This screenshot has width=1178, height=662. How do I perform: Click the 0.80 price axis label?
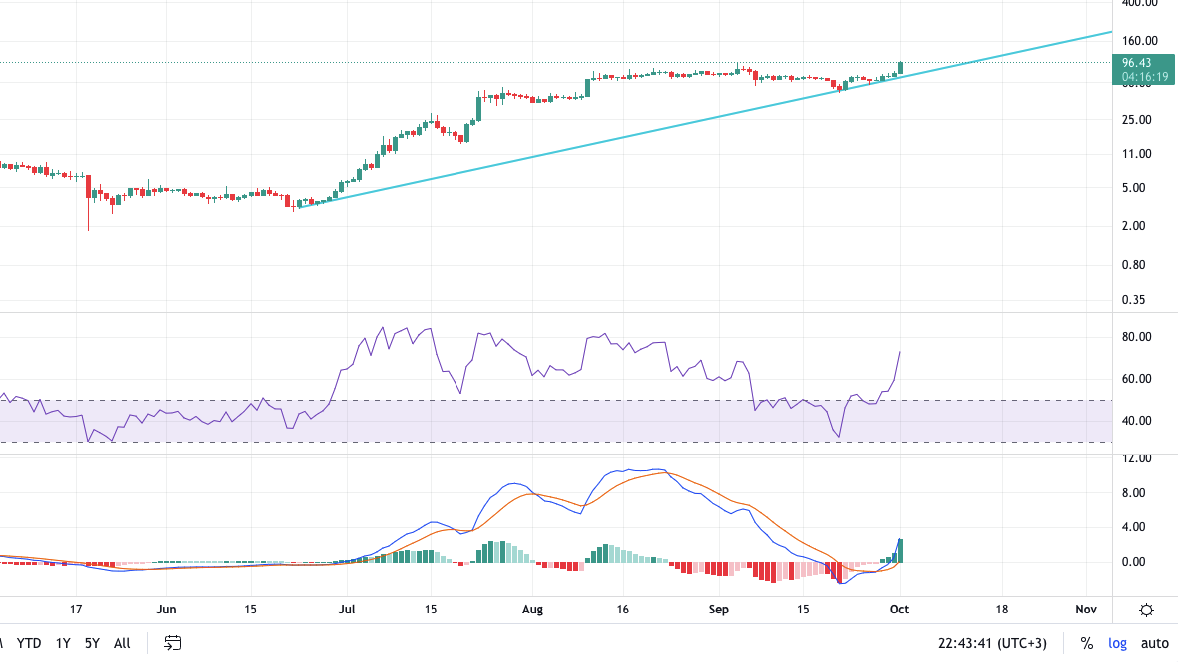1134,264
